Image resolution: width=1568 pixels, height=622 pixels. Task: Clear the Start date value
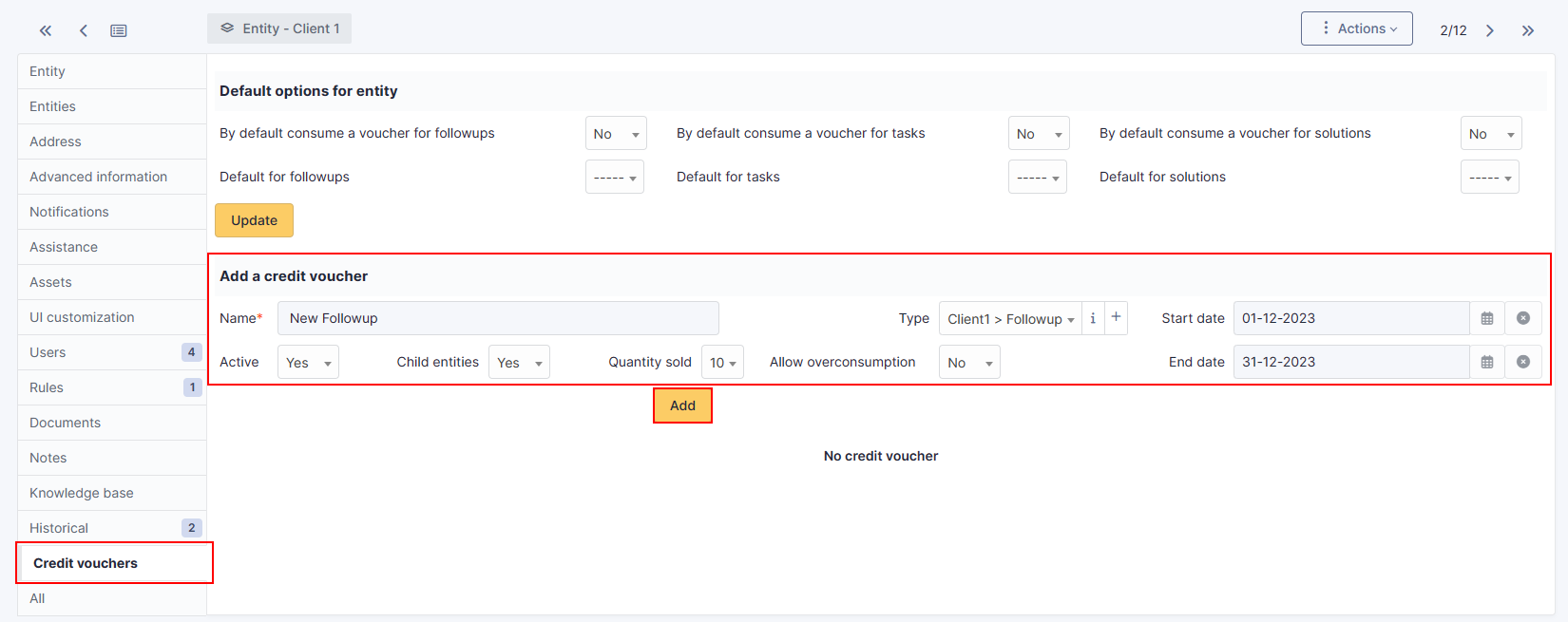(x=1523, y=318)
